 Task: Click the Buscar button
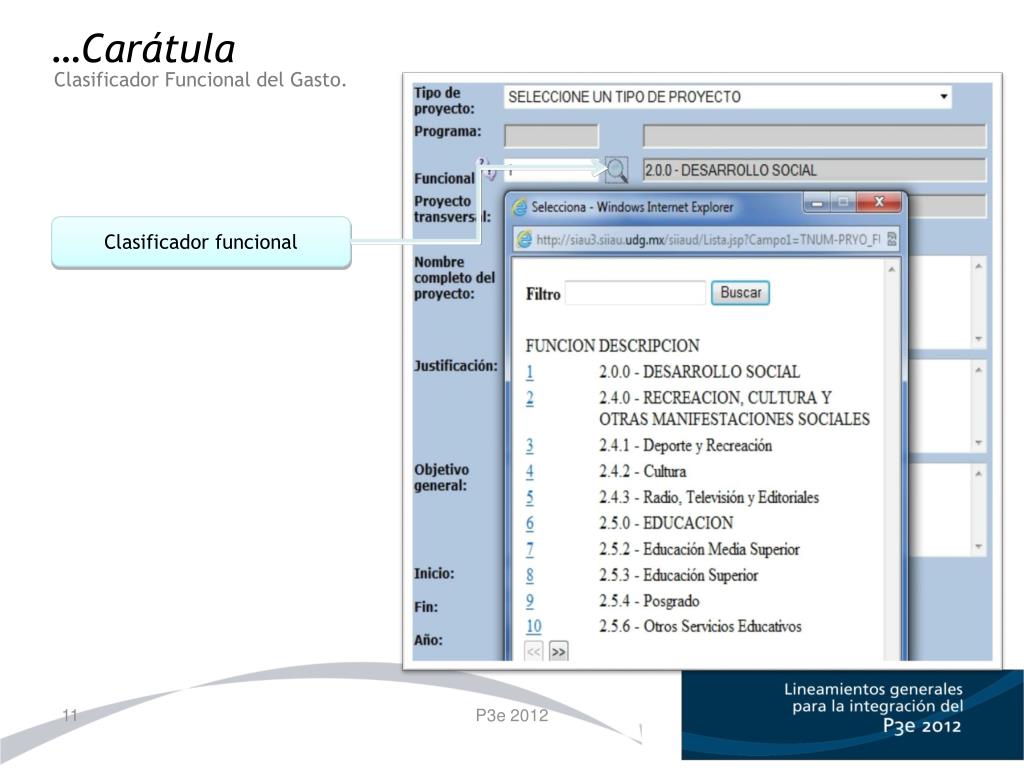click(741, 293)
